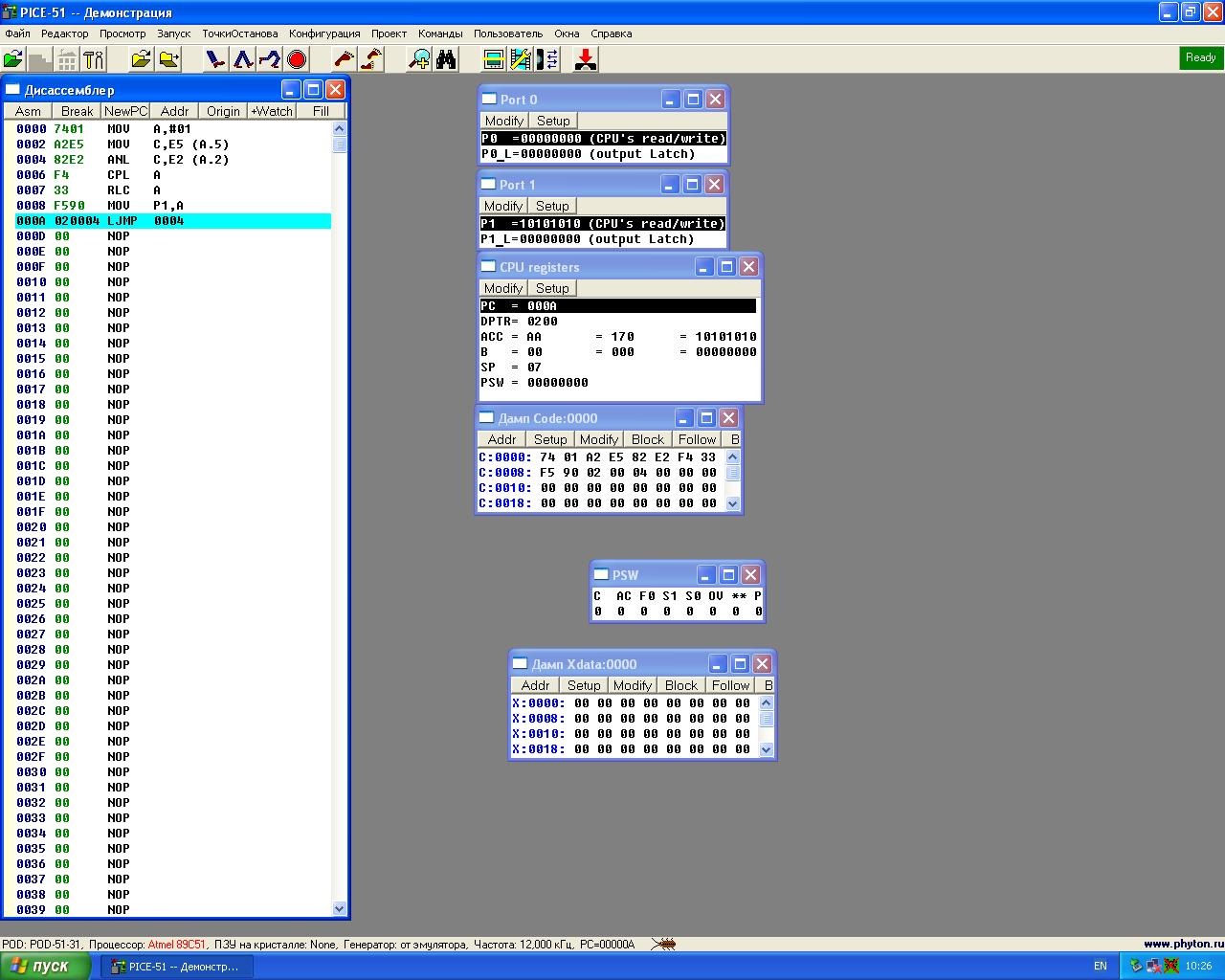Screen dimensions: 1225x980
Task: Toggle the +Watch button in disassembler
Action: [x=272, y=111]
